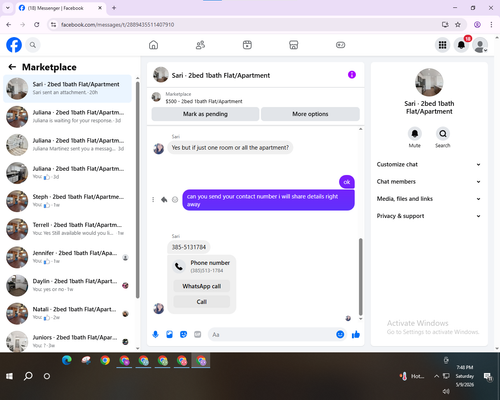Open Daylin yes or no conversation
Image resolution: width=500 pixels, height=400 pixels.
(x=67, y=285)
